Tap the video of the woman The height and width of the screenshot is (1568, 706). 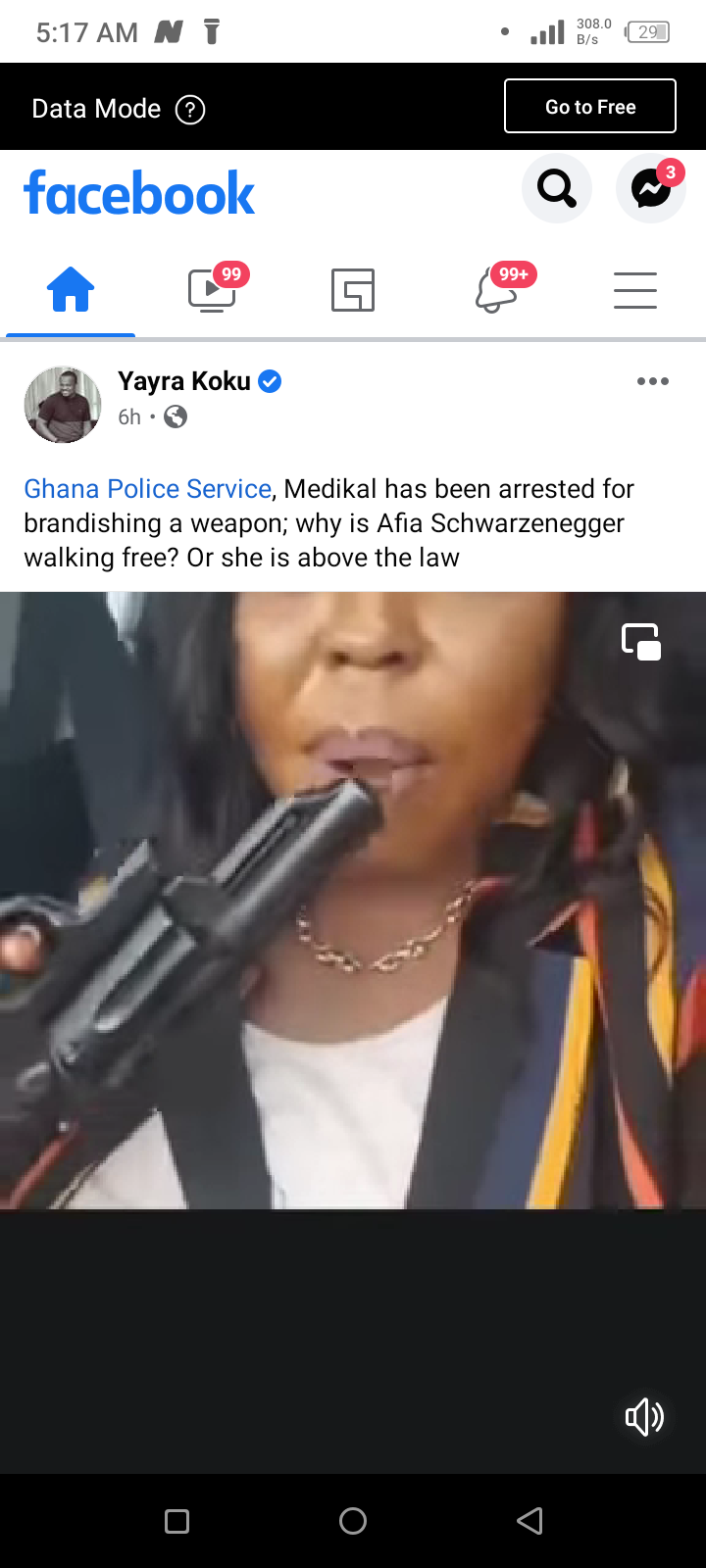coord(353,900)
